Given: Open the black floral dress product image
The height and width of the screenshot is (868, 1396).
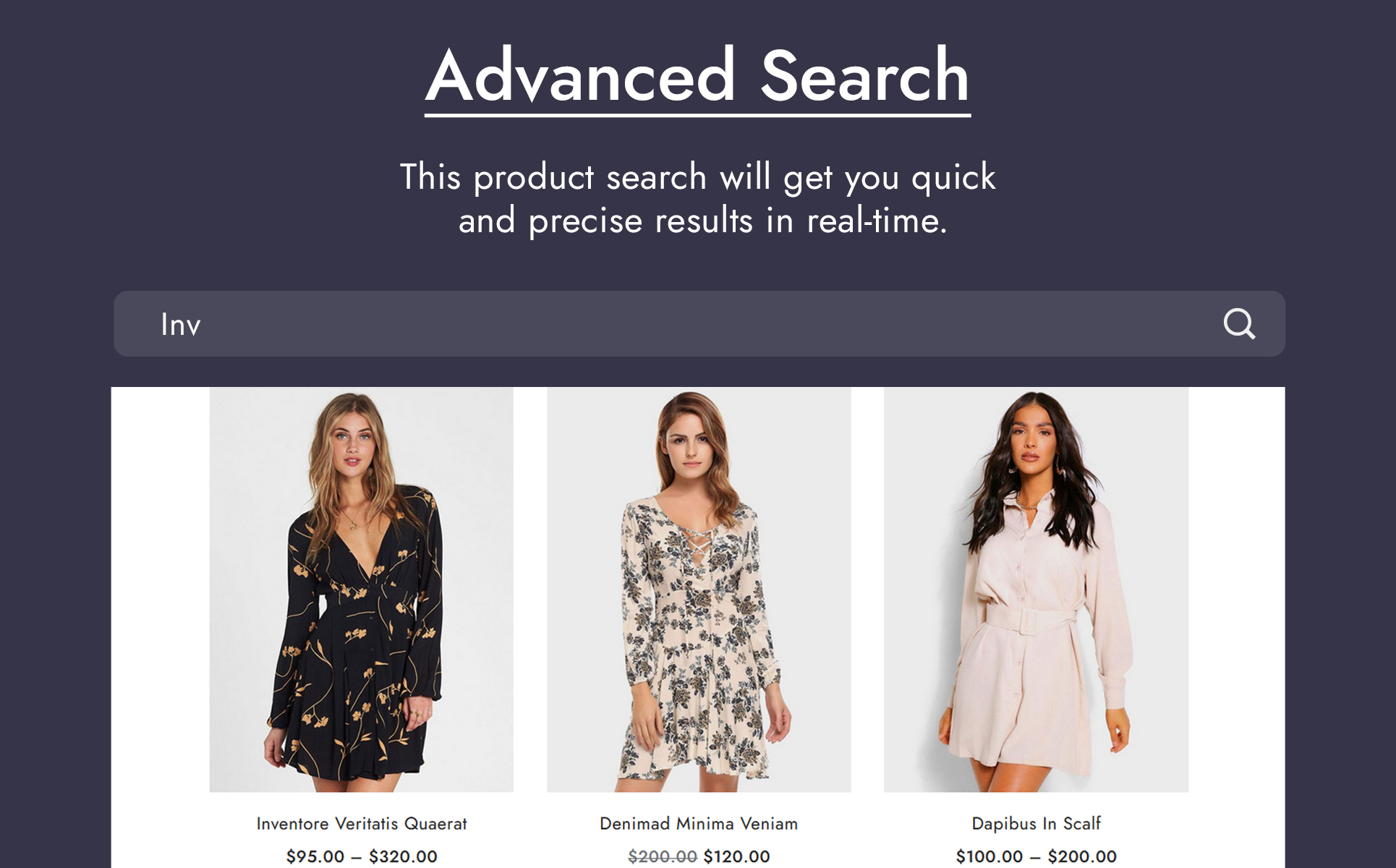Looking at the screenshot, I should pyautogui.click(x=362, y=590).
